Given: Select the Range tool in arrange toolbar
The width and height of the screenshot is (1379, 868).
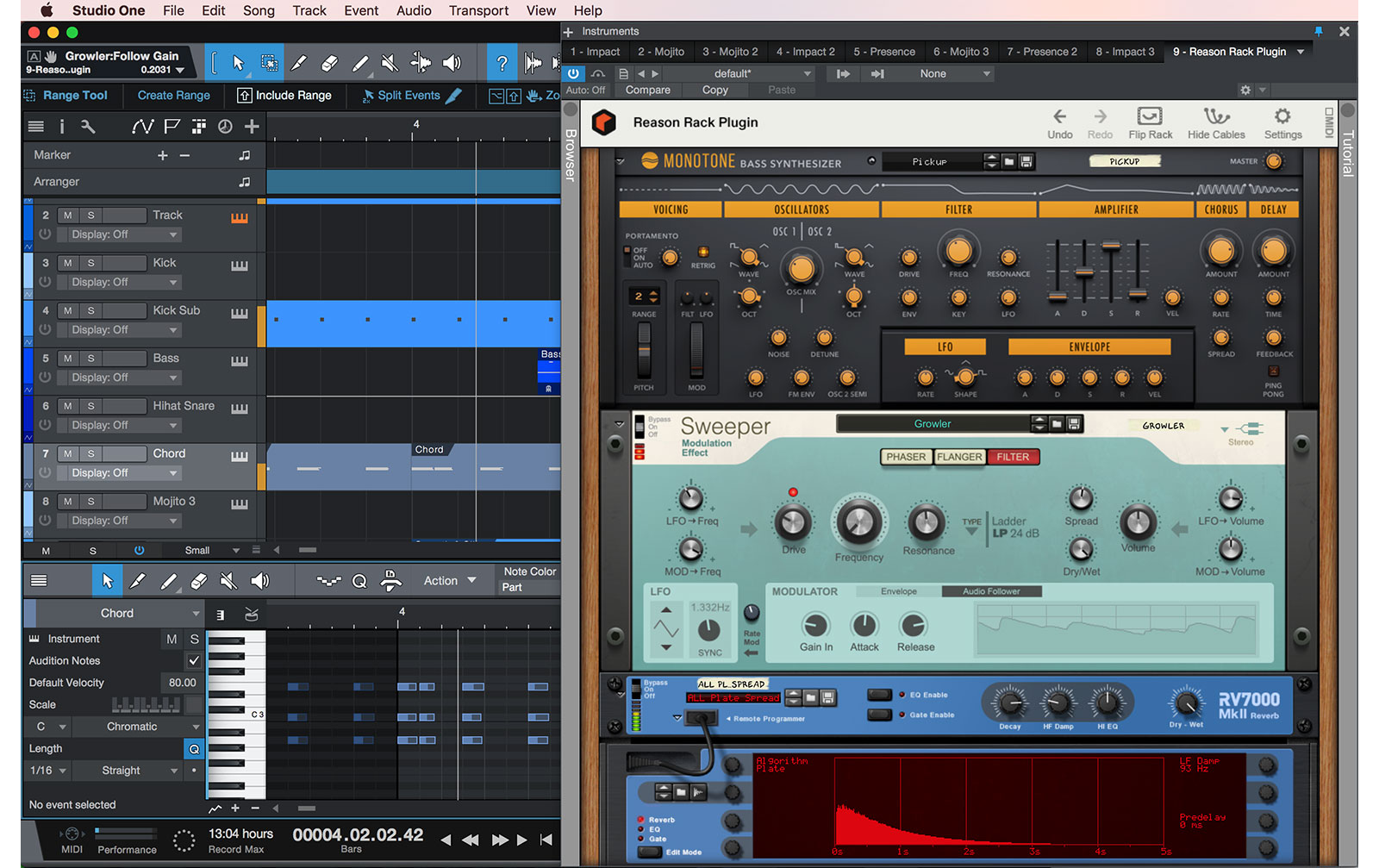Looking at the screenshot, I should [x=269, y=63].
